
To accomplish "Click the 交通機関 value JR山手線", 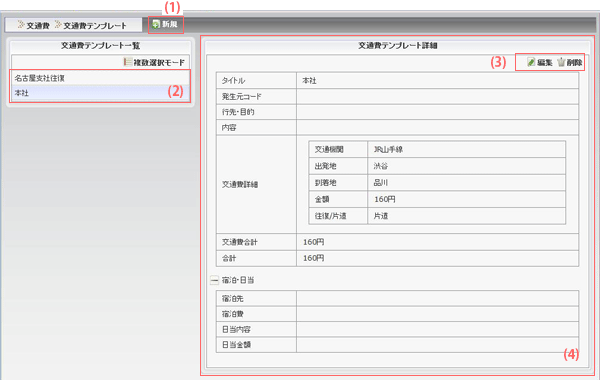I will click(388, 149).
